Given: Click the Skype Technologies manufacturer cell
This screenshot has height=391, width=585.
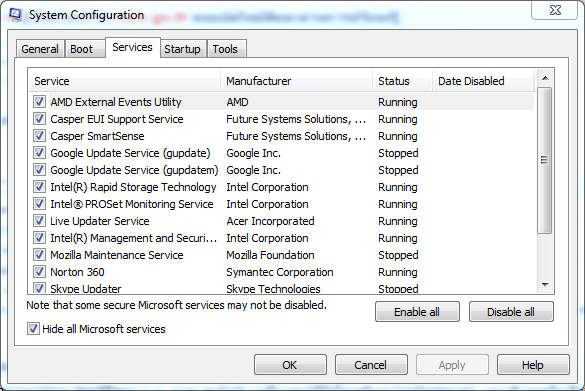Looking at the screenshot, I should [273, 288].
